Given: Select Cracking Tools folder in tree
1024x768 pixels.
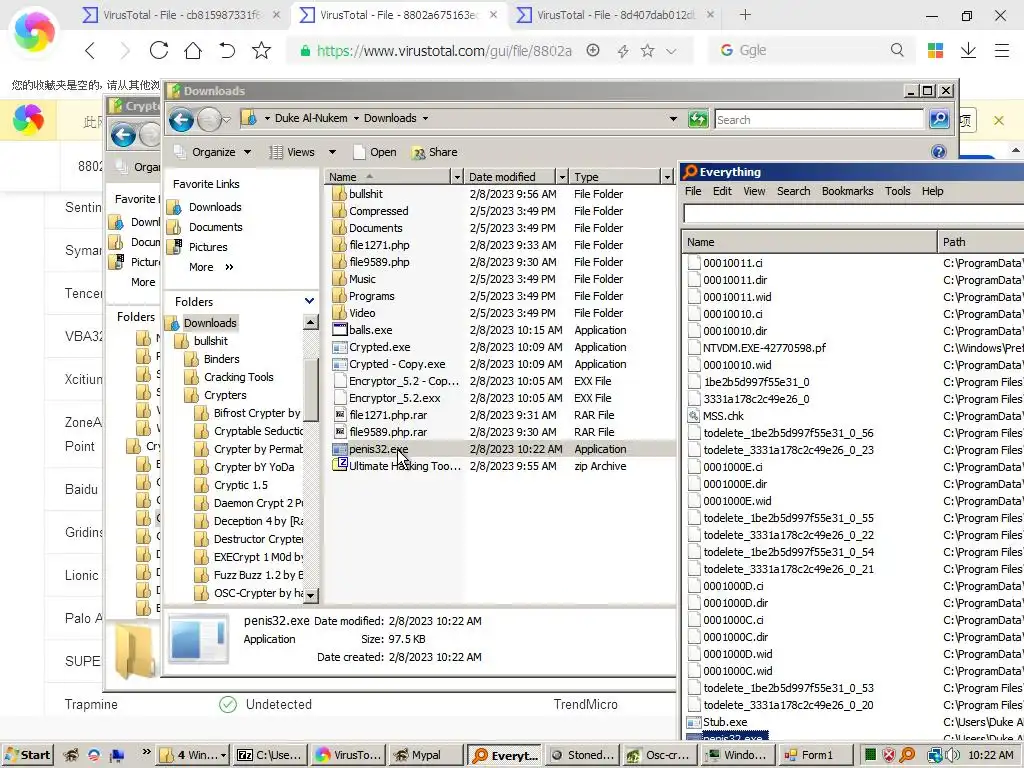Looking at the screenshot, I should pos(238,377).
